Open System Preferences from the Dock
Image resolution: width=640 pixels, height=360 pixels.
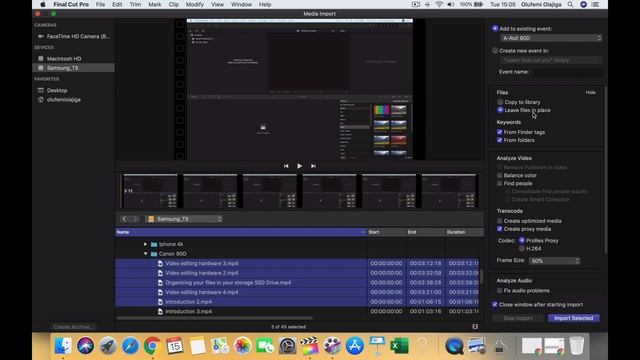coord(287,346)
